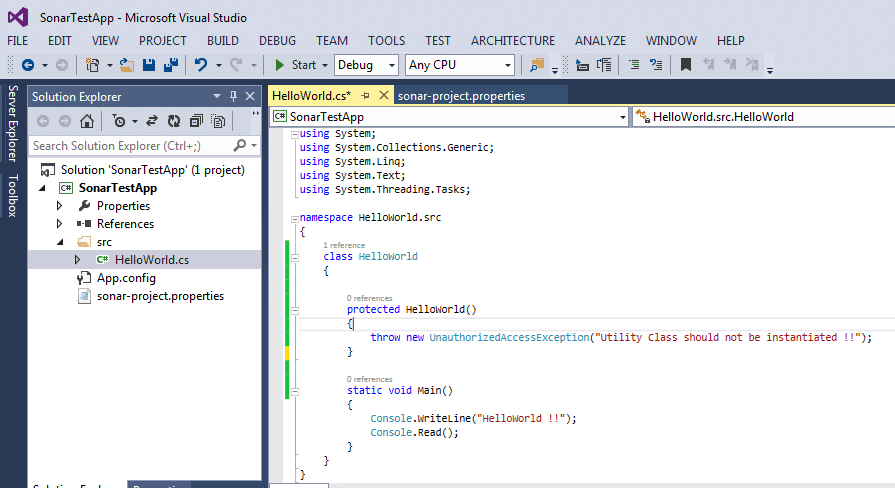Close the HelloWorld.cs tab
The height and width of the screenshot is (488, 895).
(x=384, y=95)
